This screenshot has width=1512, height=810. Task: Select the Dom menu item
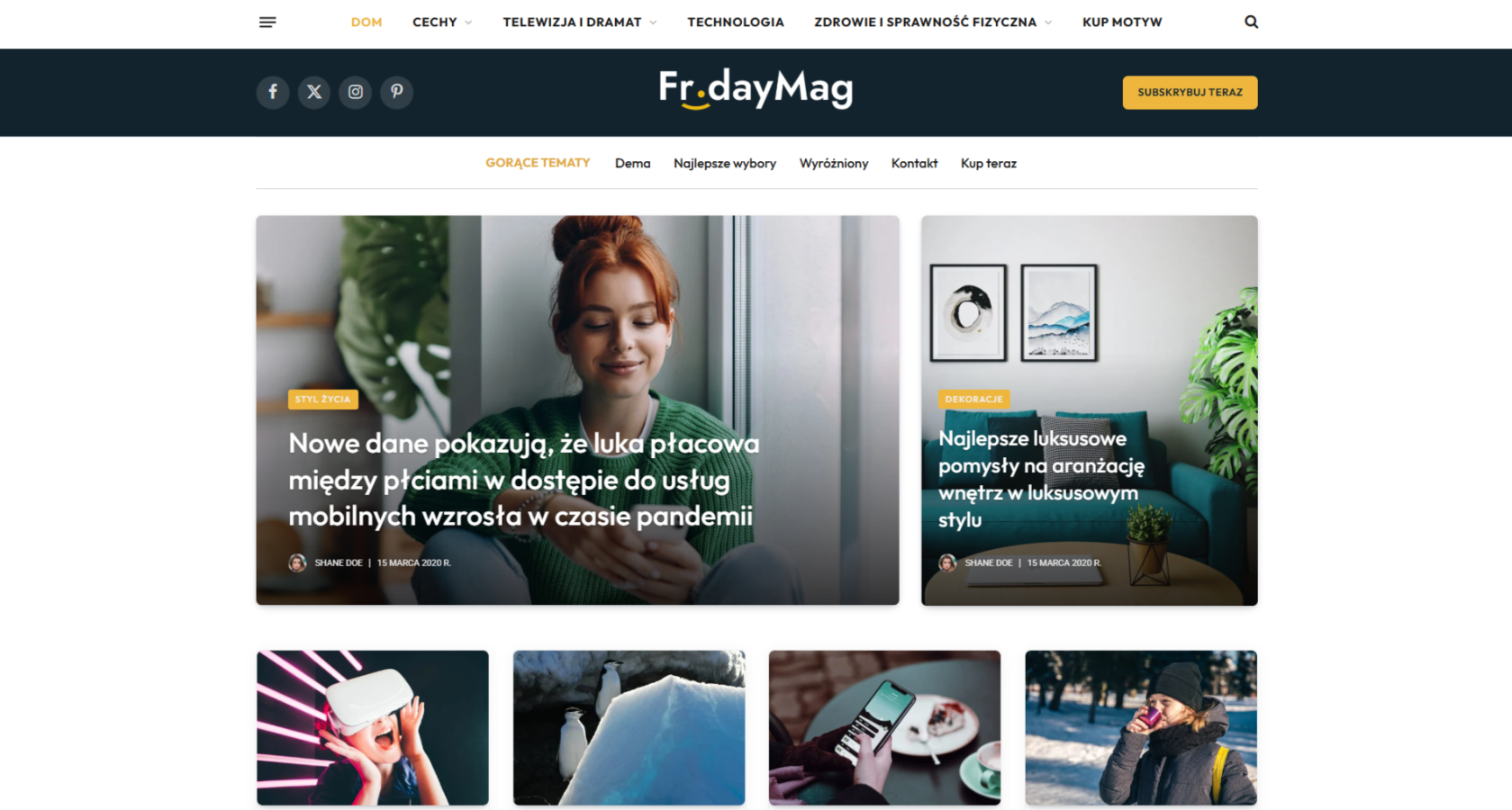tap(367, 22)
